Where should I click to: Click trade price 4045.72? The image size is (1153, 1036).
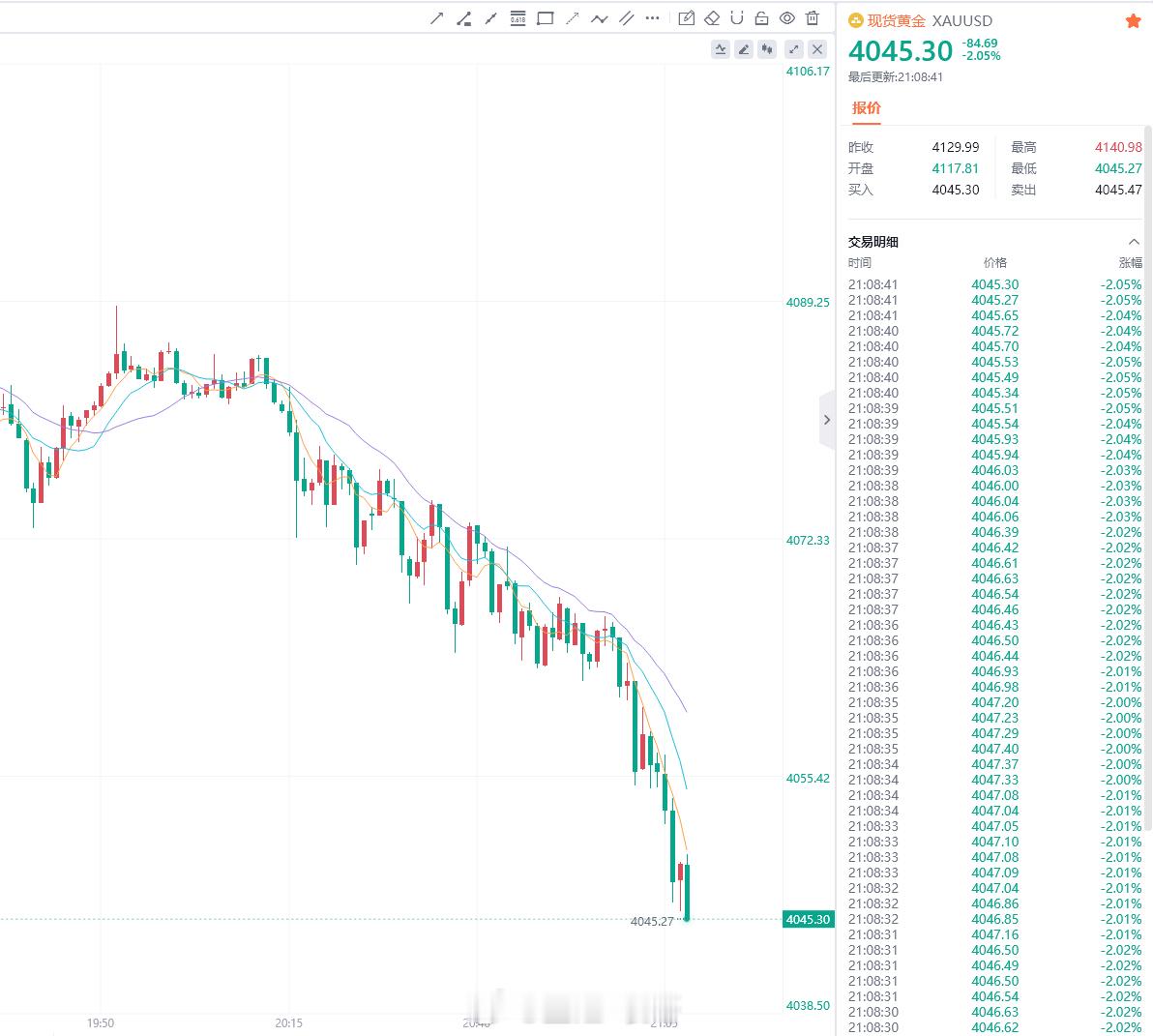point(995,331)
